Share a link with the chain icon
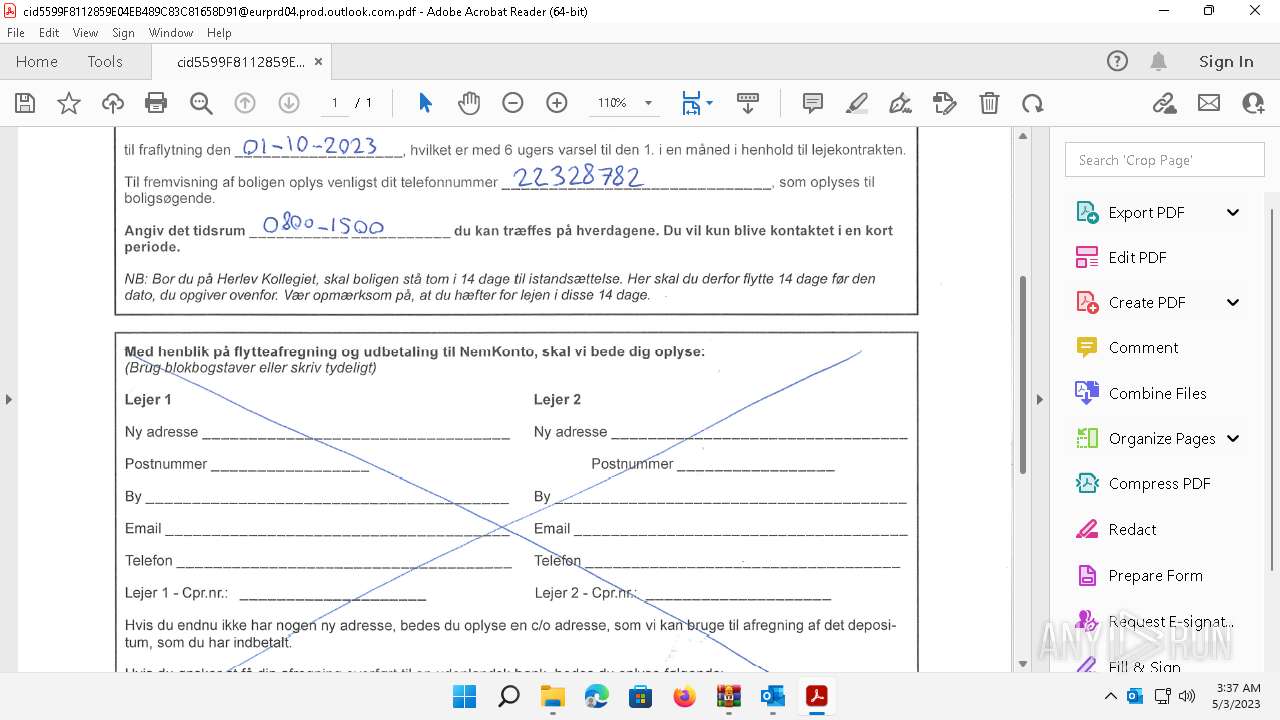Viewport: 1280px width, 720px height. [1164, 103]
